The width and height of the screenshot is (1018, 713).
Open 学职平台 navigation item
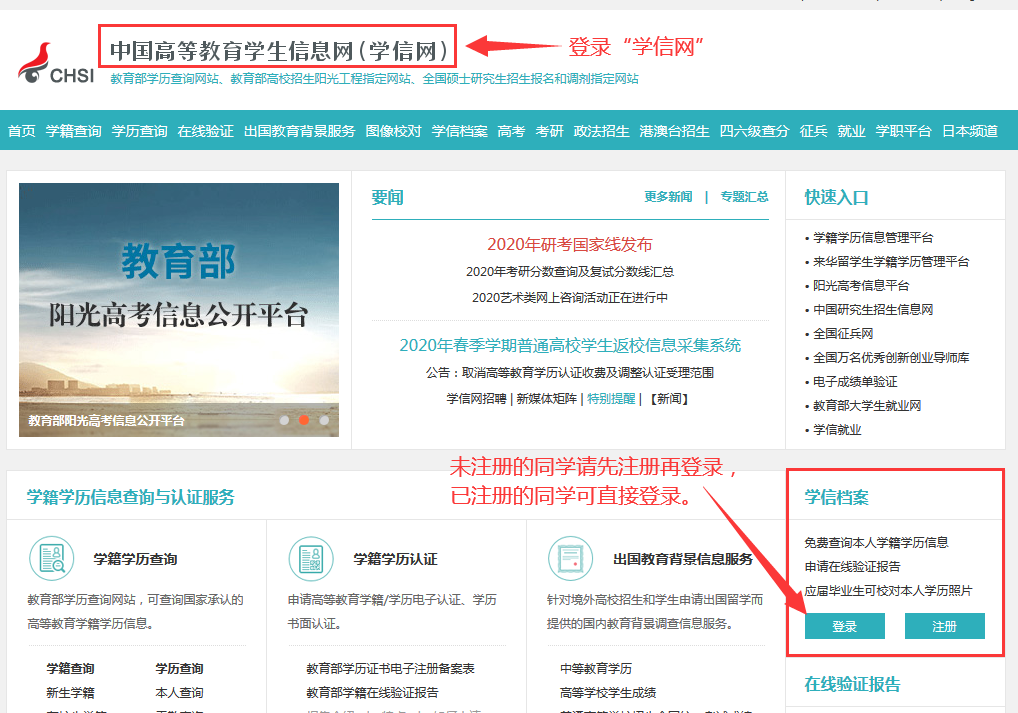click(x=903, y=131)
